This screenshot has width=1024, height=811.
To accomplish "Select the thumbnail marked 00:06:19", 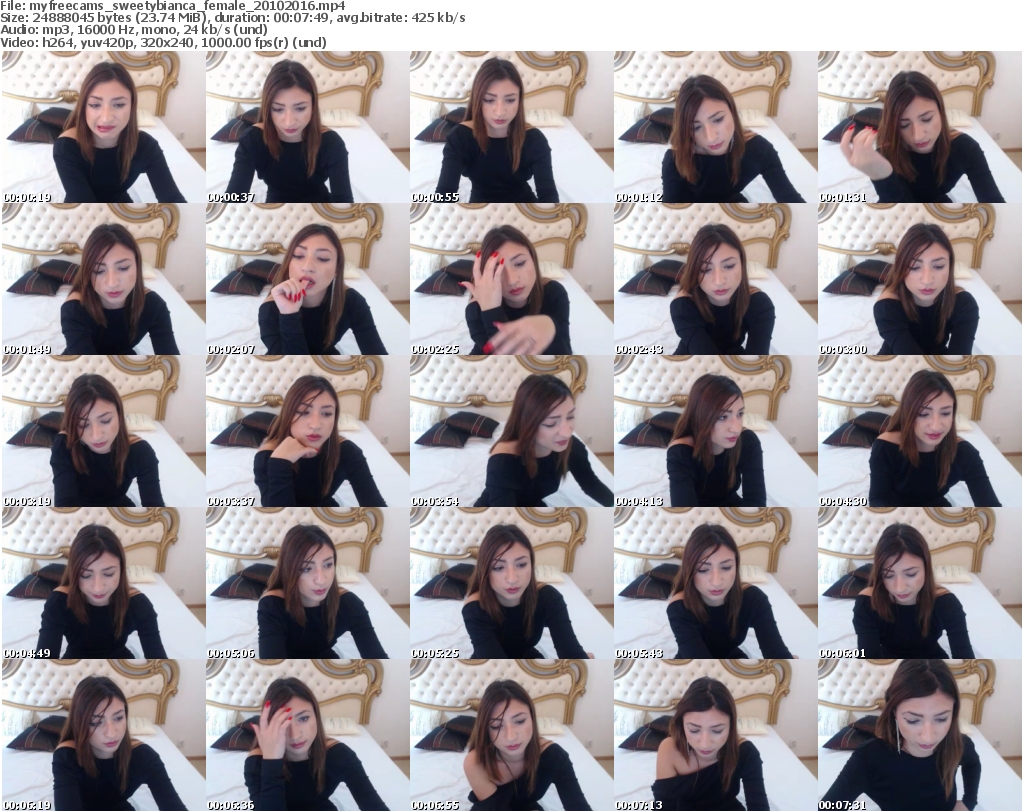I will 103,735.
